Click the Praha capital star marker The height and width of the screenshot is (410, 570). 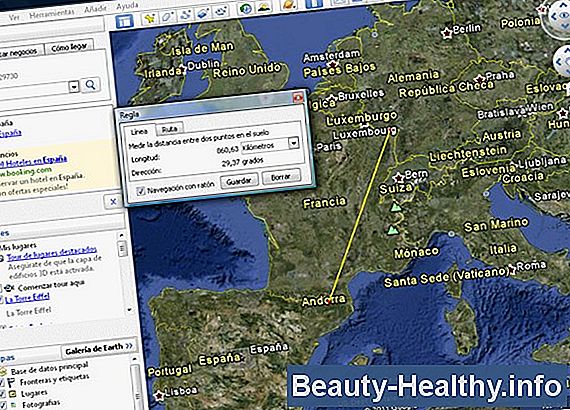pyautogui.click(x=480, y=79)
